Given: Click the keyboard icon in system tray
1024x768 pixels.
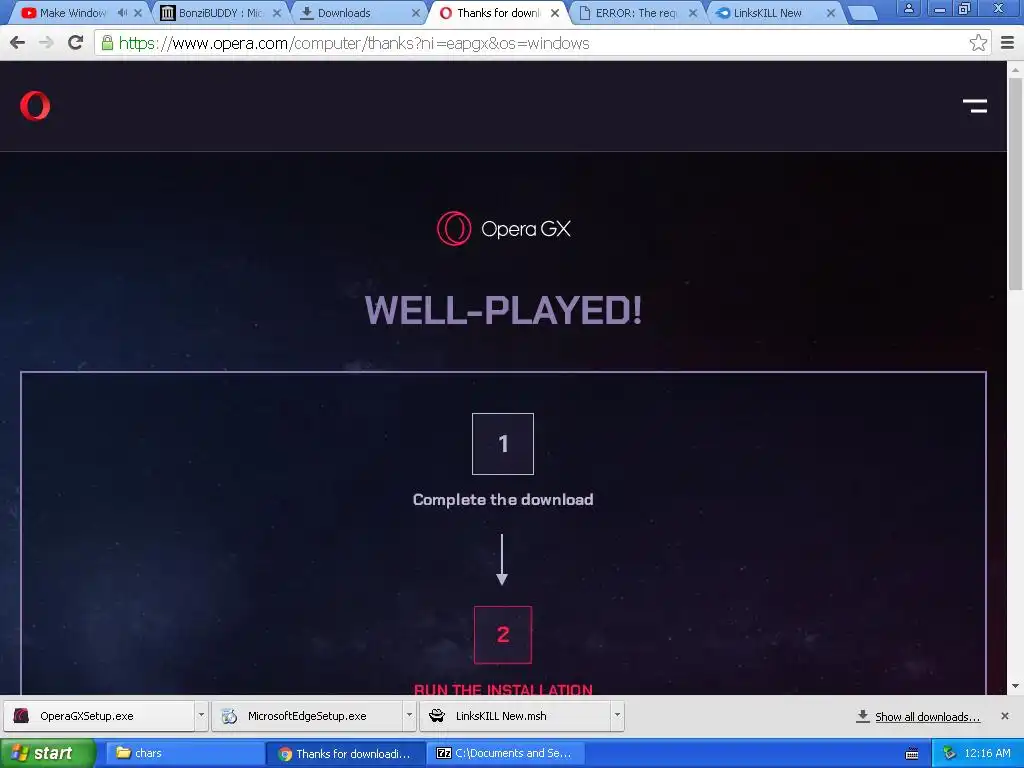Looking at the screenshot, I should click(x=912, y=754).
